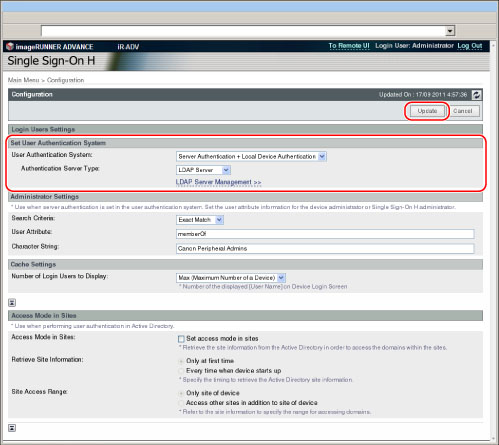
Task: Select Every time when device starts up
Action: point(181,371)
